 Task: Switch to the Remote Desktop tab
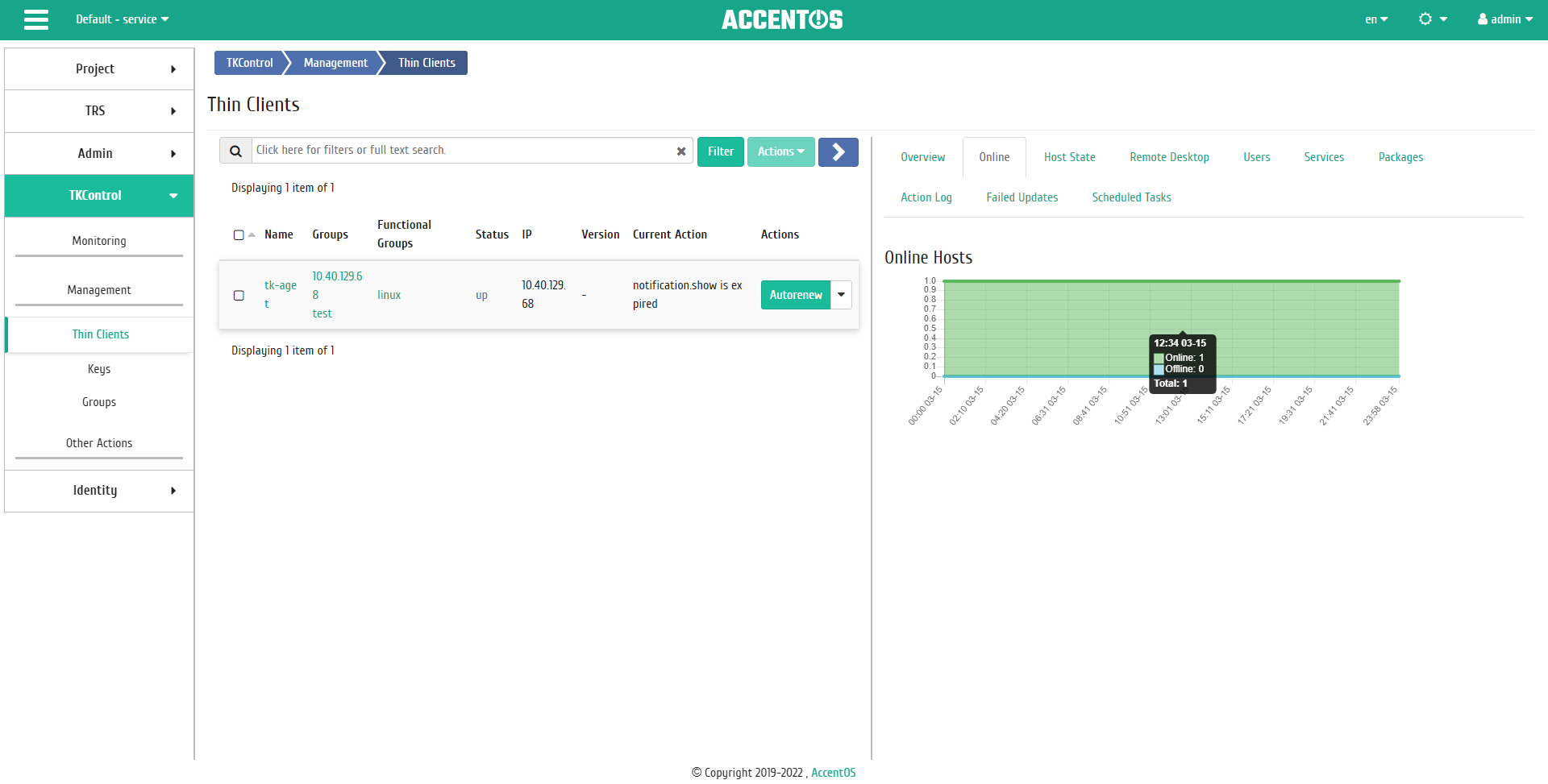point(1169,157)
